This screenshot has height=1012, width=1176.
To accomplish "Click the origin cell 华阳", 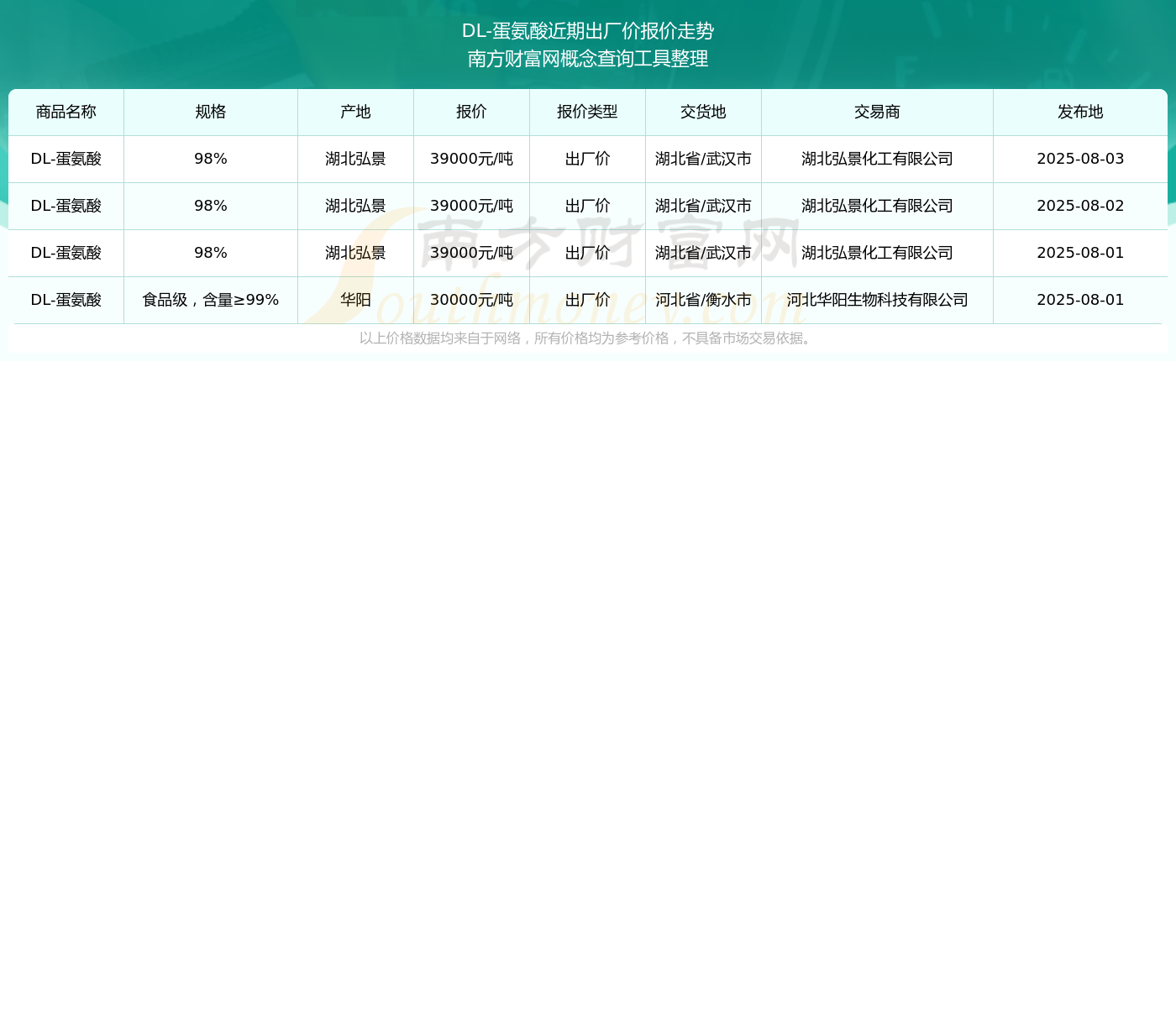I will coord(355,300).
